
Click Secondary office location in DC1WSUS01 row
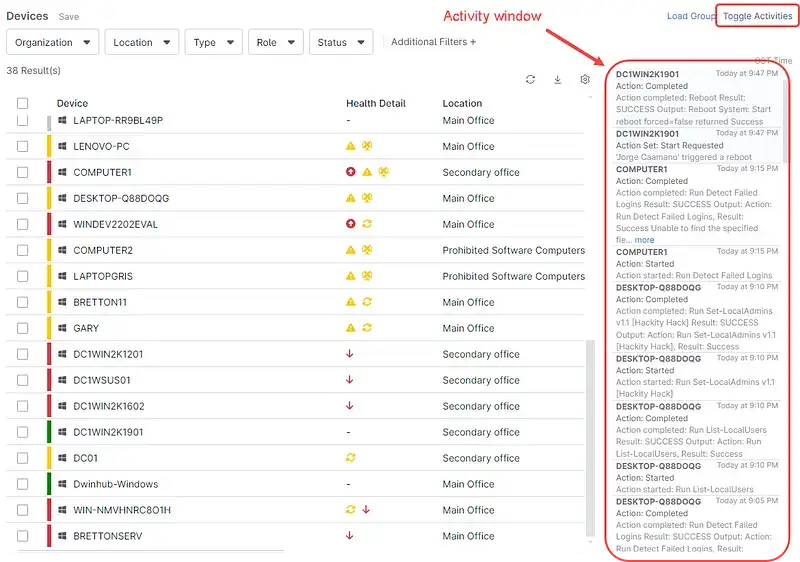481,380
